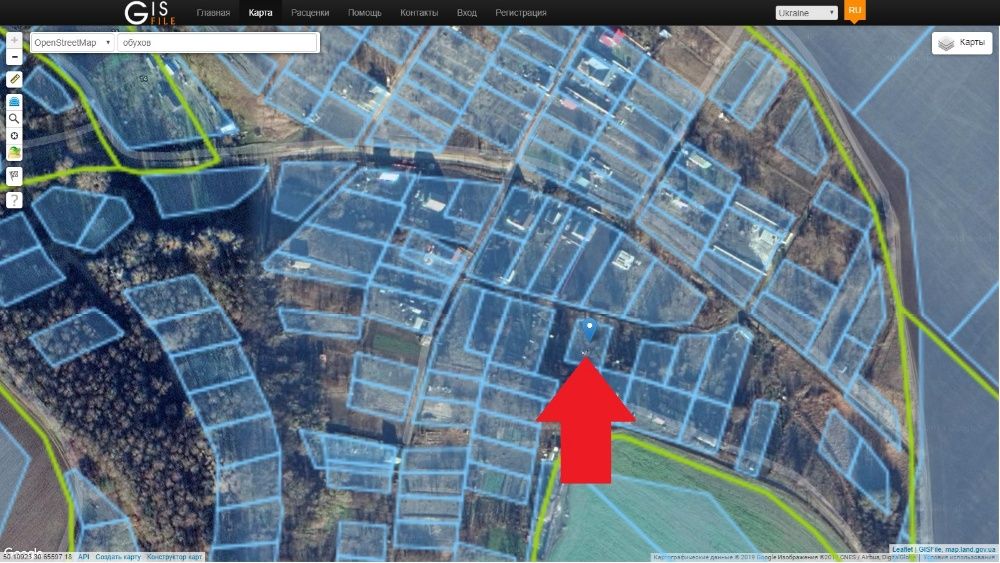Click Вход login link
The width and height of the screenshot is (1000, 563).
pos(467,13)
